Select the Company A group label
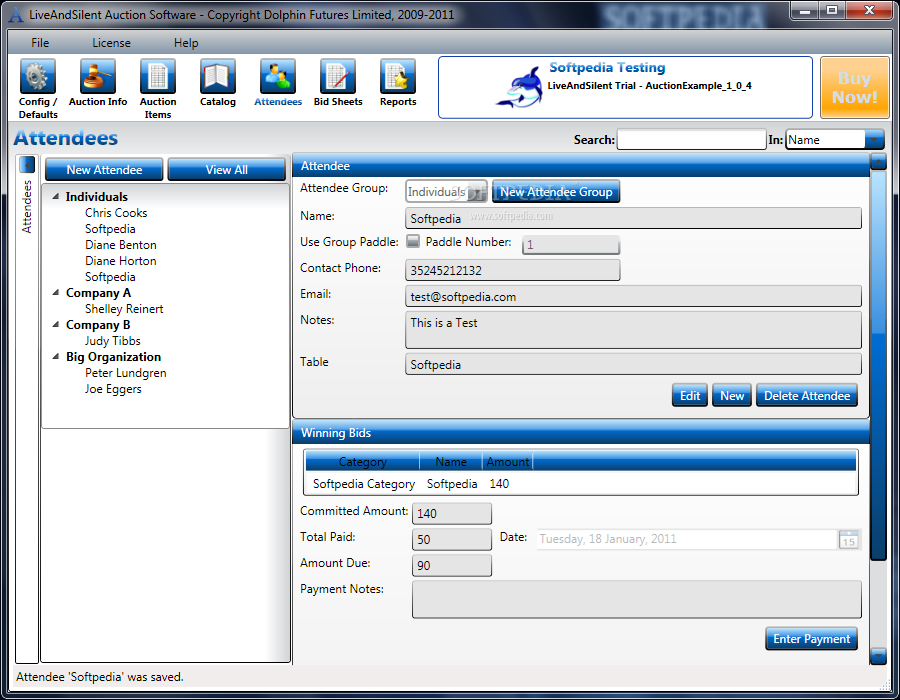 pos(98,293)
